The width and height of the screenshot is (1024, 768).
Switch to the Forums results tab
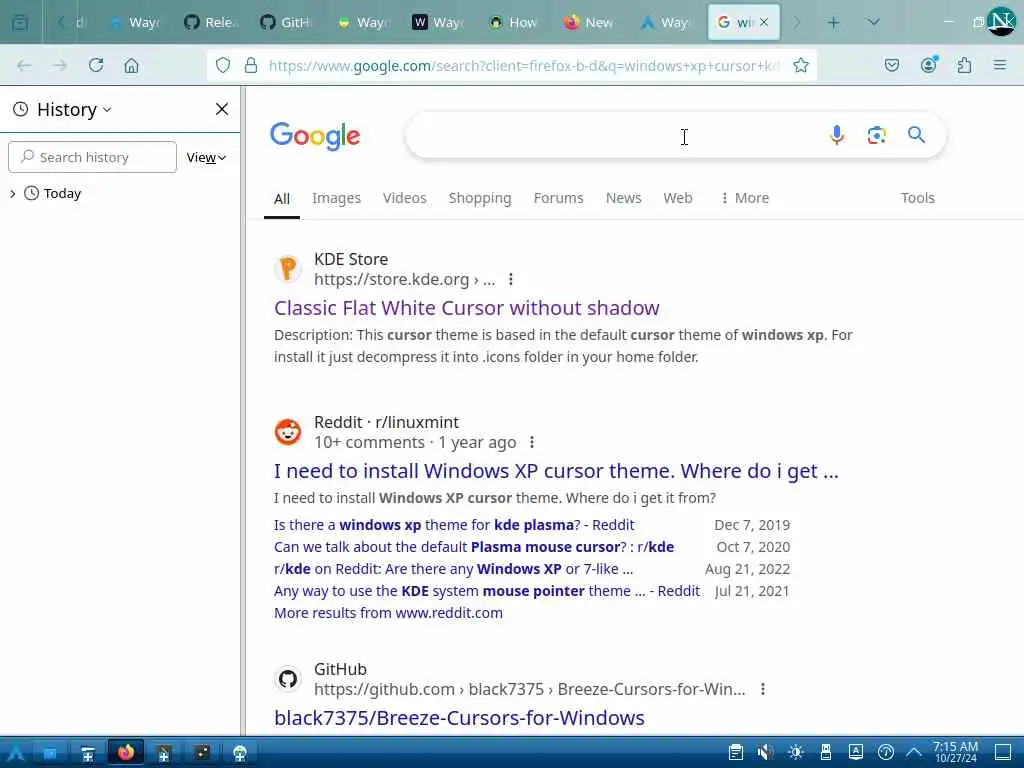tap(558, 198)
